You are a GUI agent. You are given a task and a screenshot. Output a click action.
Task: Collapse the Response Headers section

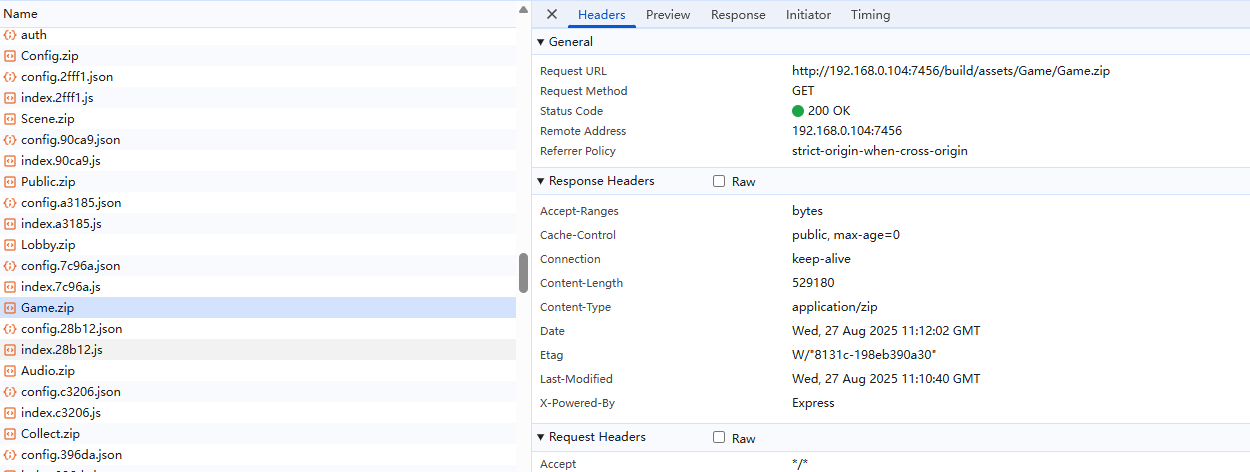pyautogui.click(x=541, y=182)
